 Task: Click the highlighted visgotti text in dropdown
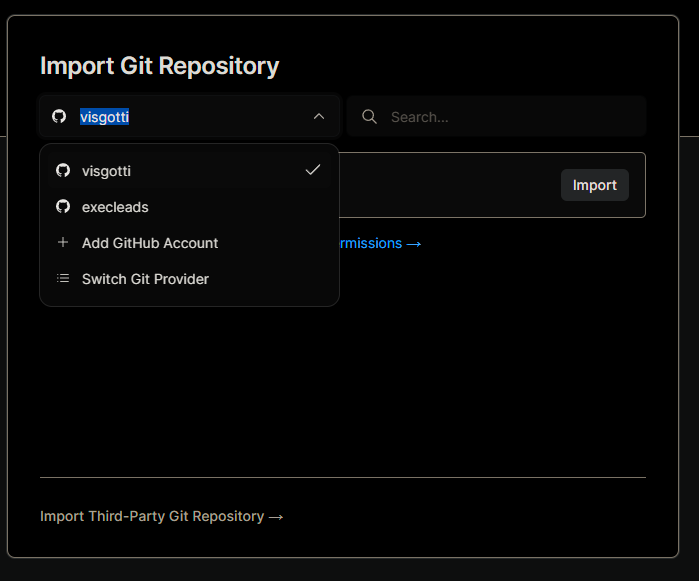(104, 117)
